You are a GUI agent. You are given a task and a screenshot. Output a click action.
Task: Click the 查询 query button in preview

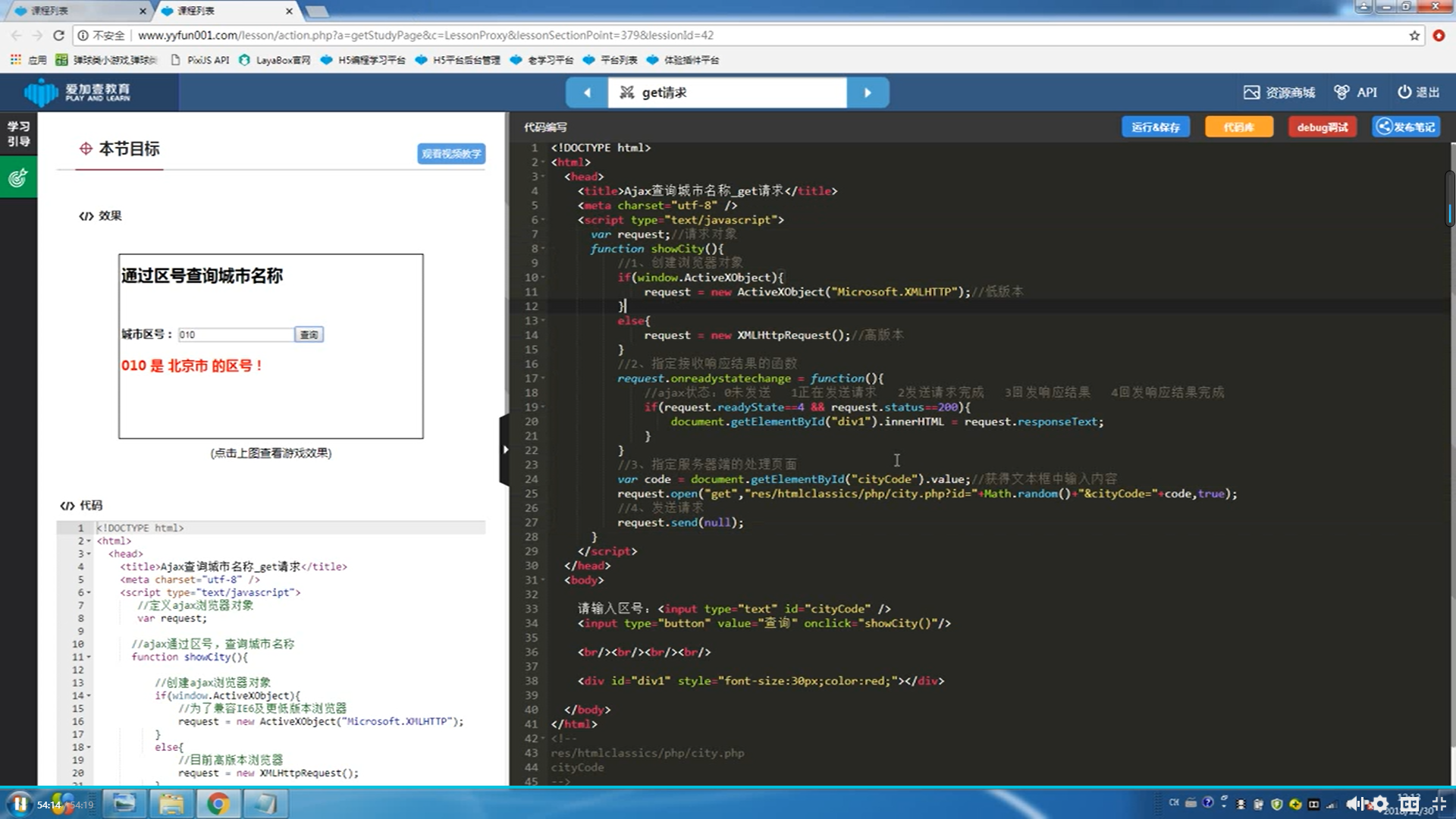[x=309, y=334]
